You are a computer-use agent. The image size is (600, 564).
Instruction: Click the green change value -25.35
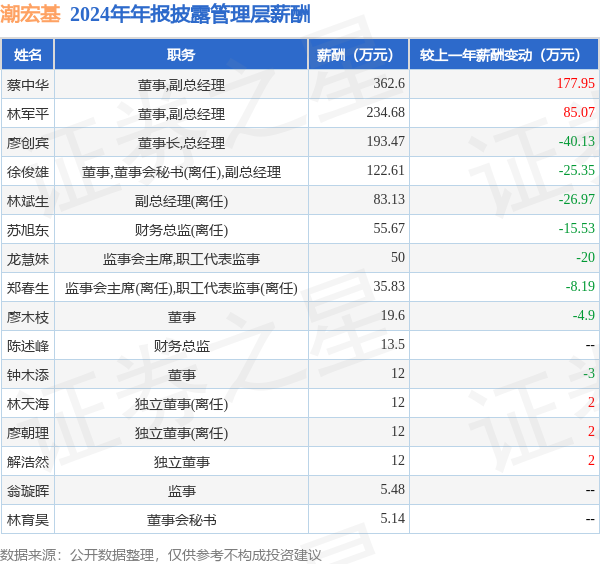click(577, 170)
